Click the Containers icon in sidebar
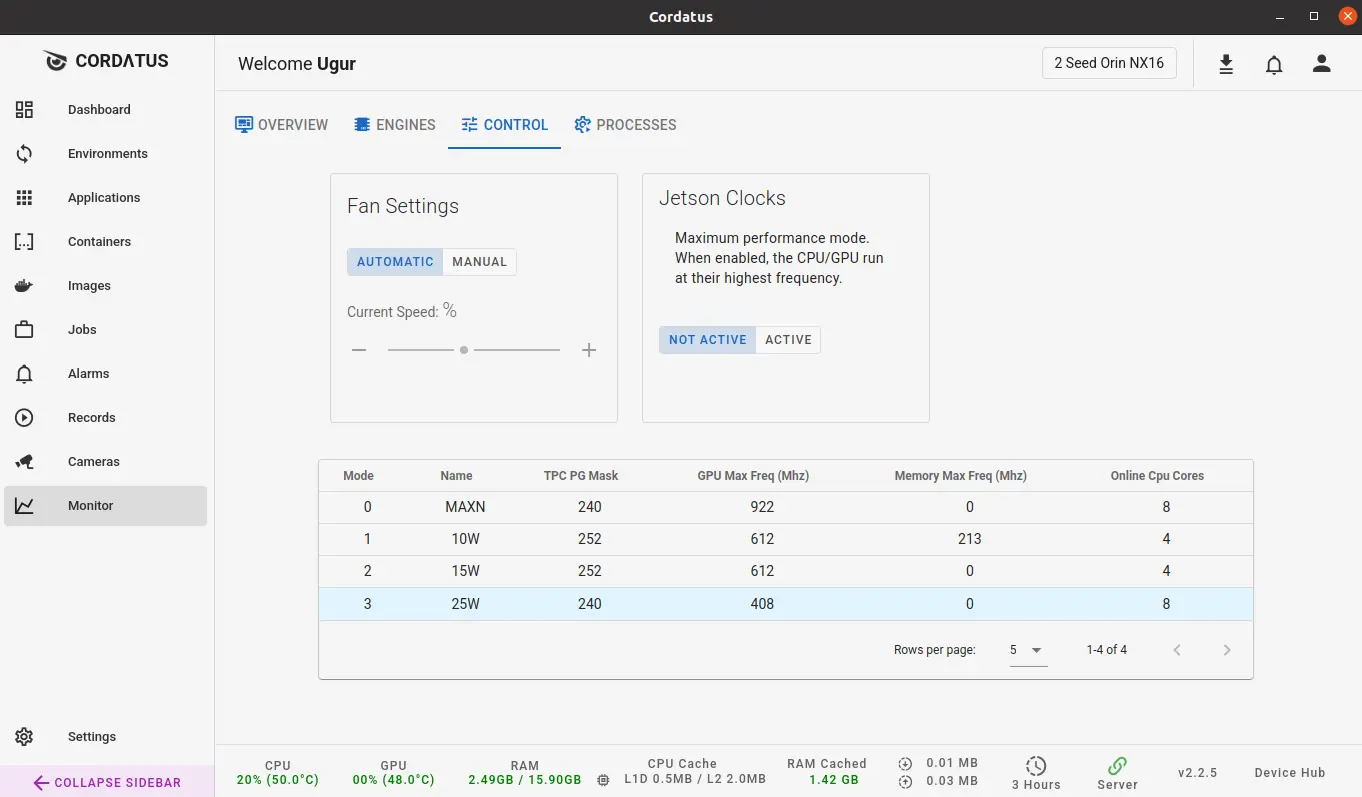1362x797 pixels. (x=25, y=242)
